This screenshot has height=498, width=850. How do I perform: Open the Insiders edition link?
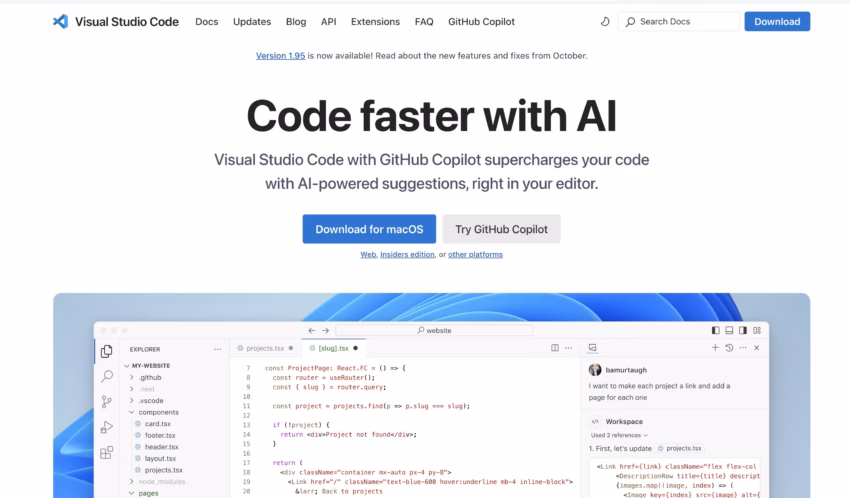407,254
